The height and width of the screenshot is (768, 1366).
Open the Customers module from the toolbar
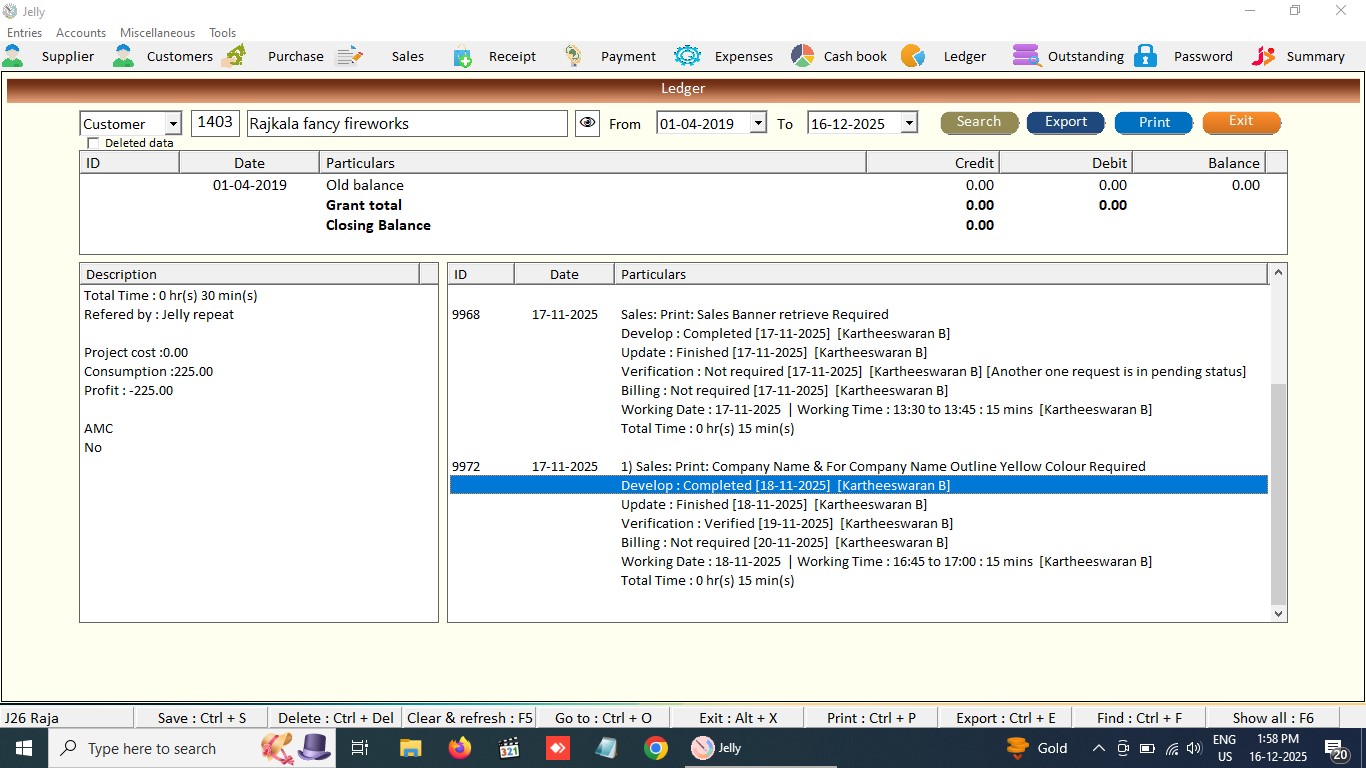[x=163, y=56]
